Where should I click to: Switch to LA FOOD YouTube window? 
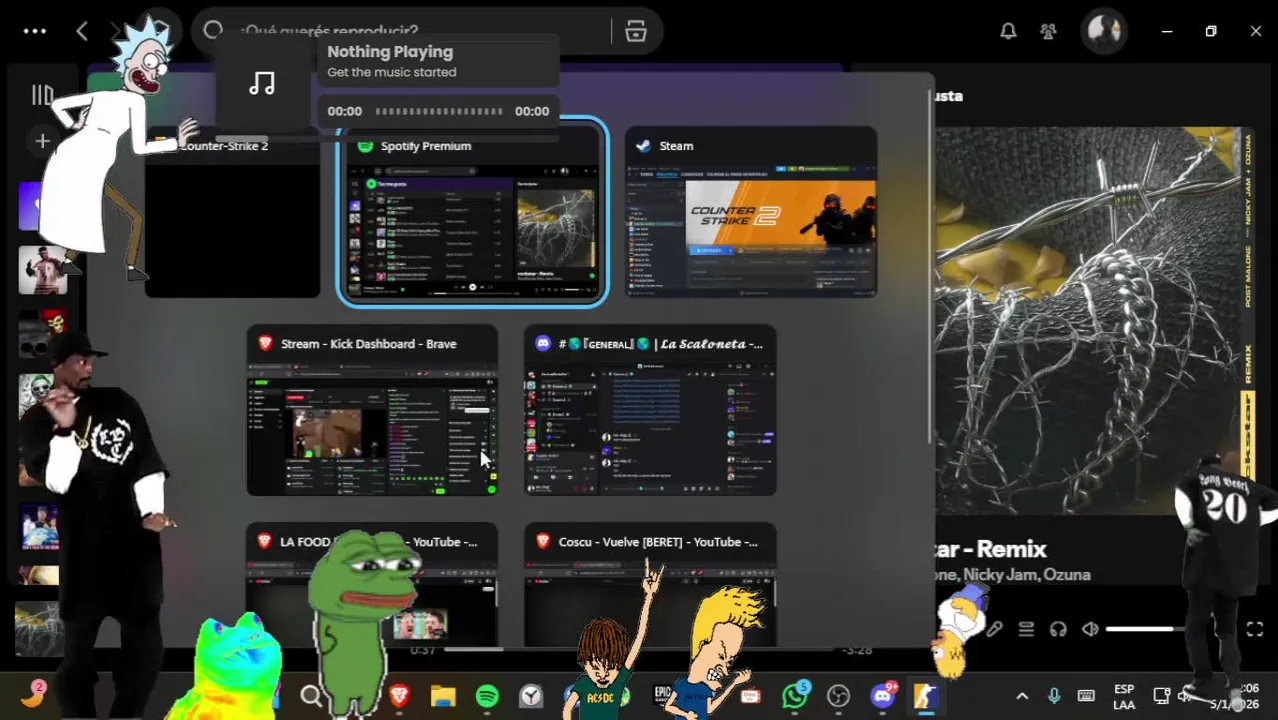tap(372, 585)
